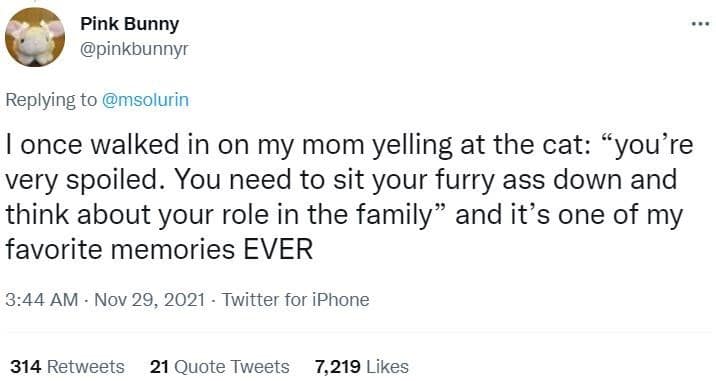Open the @msolurin mention link
The height and width of the screenshot is (381, 716).
145,100
